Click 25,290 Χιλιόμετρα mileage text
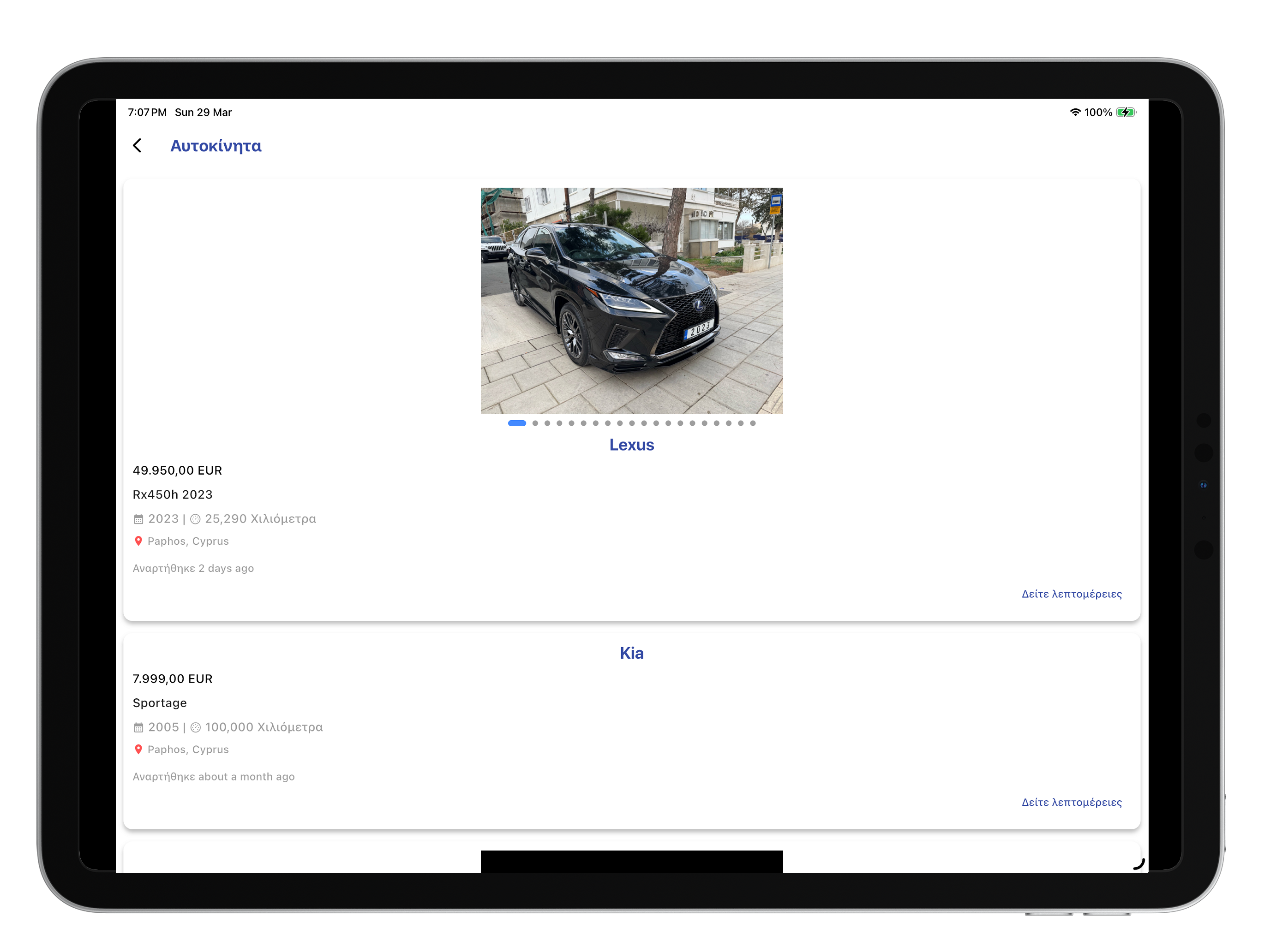 click(x=261, y=519)
